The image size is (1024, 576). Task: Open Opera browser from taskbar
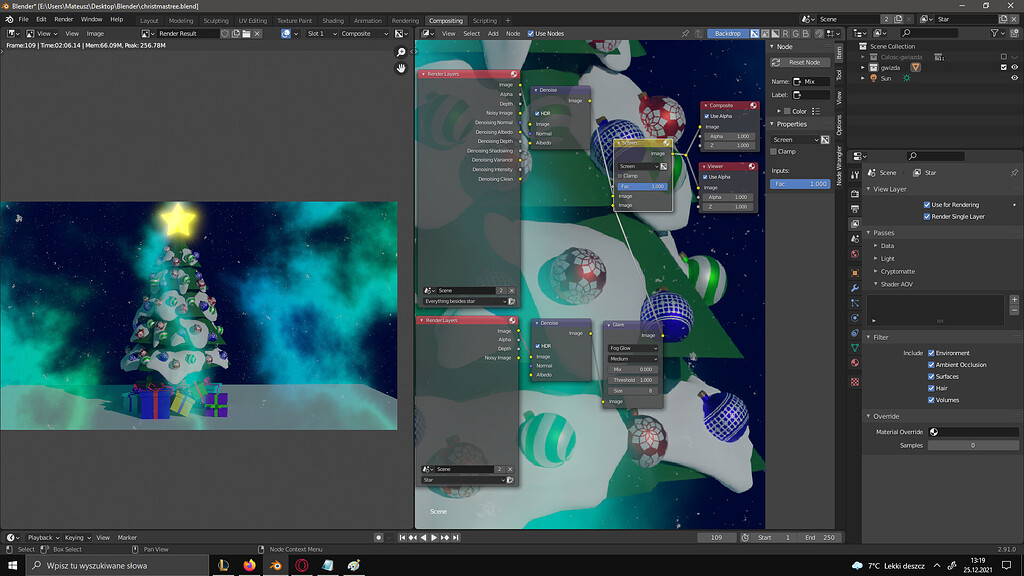[x=302, y=566]
